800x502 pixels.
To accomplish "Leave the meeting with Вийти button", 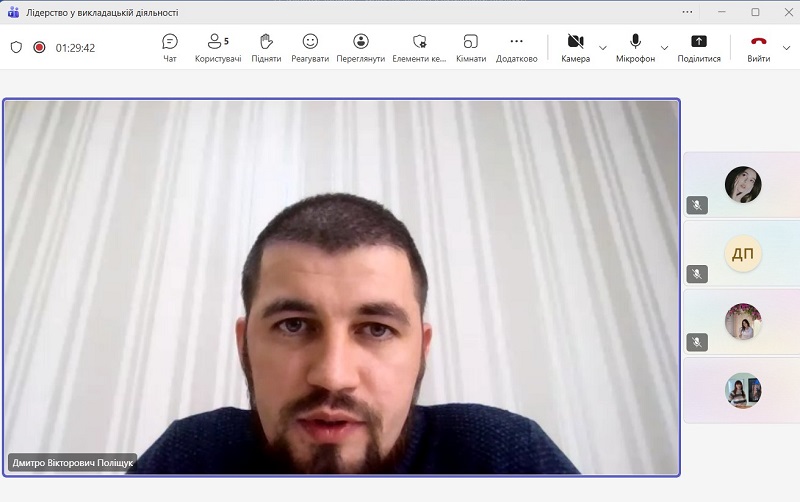I will point(758,46).
